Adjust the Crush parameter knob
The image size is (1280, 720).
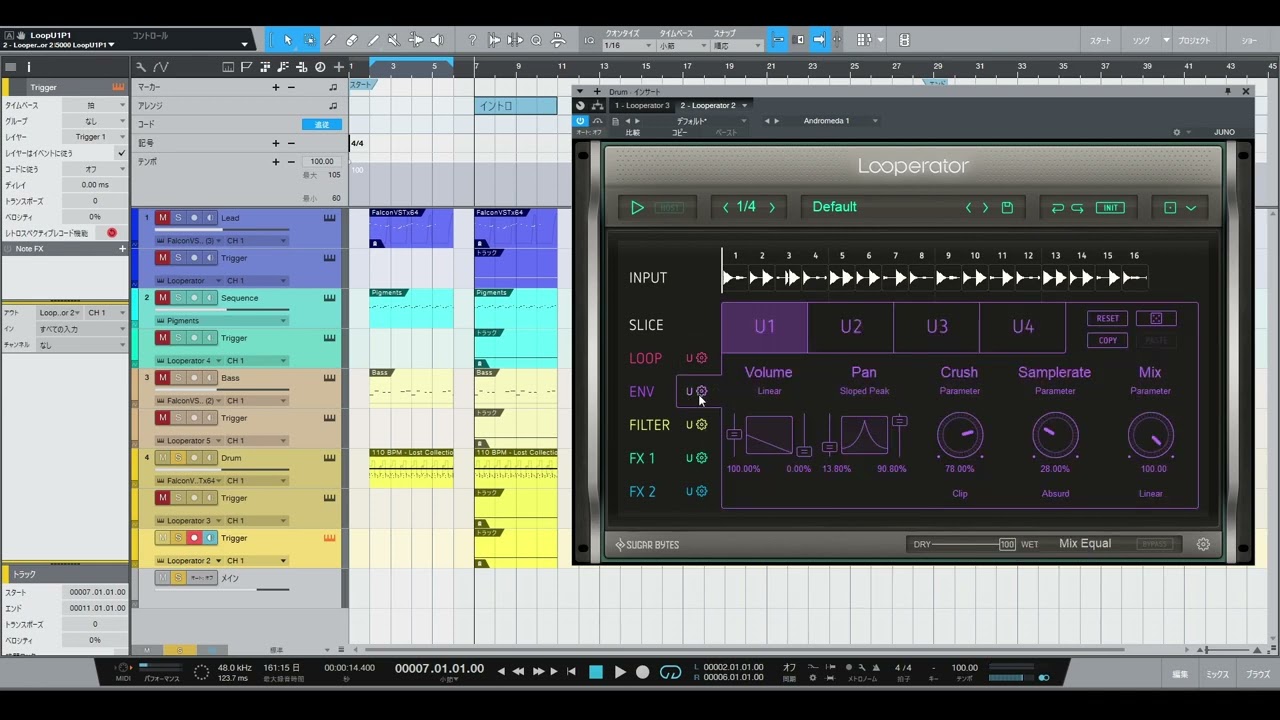point(960,436)
